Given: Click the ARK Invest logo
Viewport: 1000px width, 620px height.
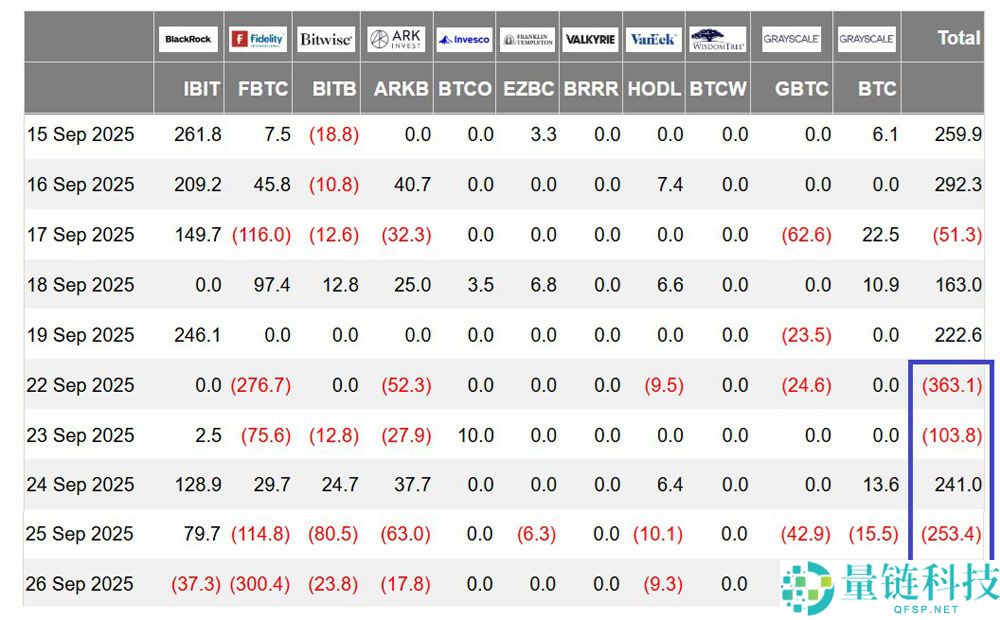Looking at the screenshot, I should pos(397,39).
